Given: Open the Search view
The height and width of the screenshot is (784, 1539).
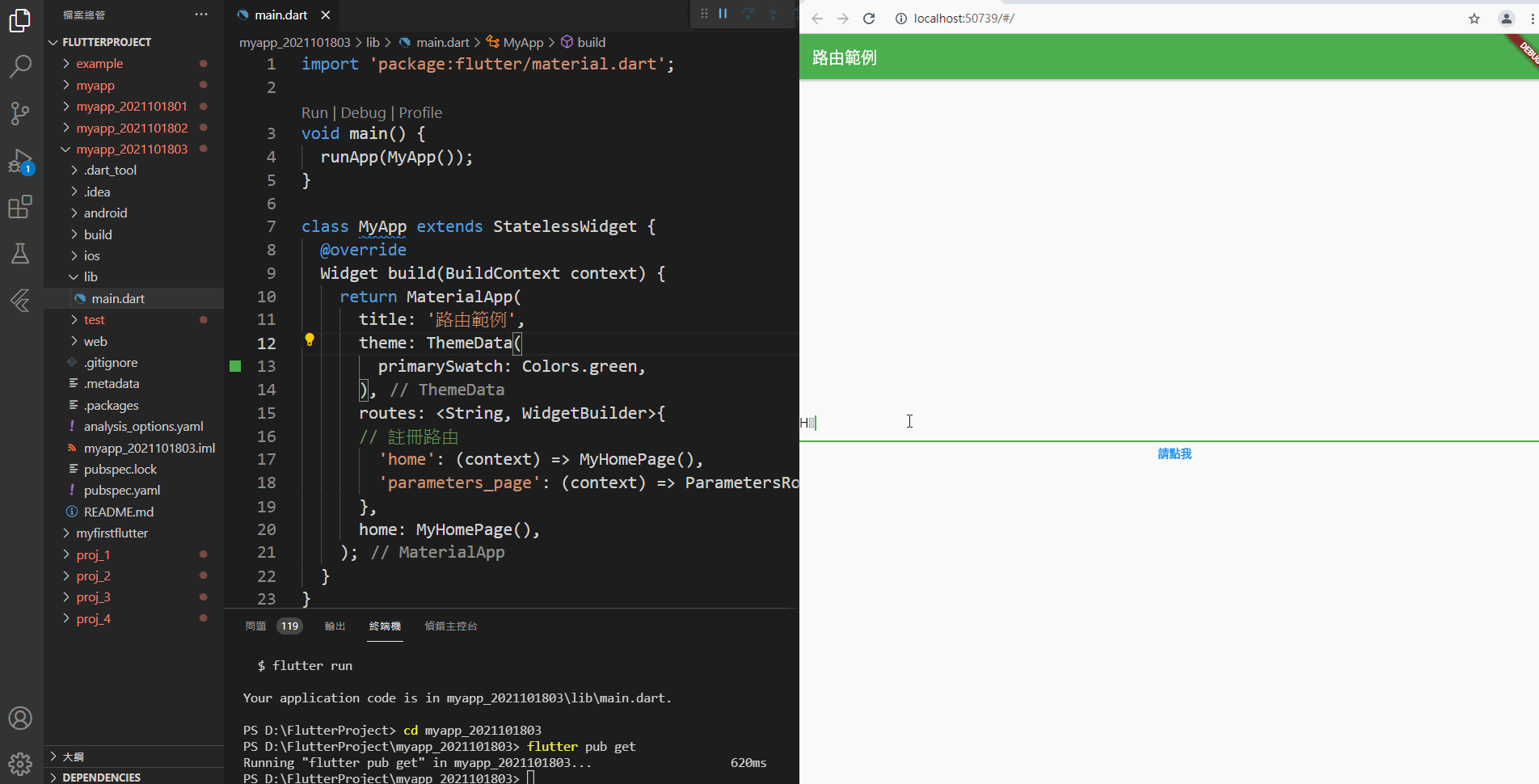Looking at the screenshot, I should pyautogui.click(x=20, y=66).
